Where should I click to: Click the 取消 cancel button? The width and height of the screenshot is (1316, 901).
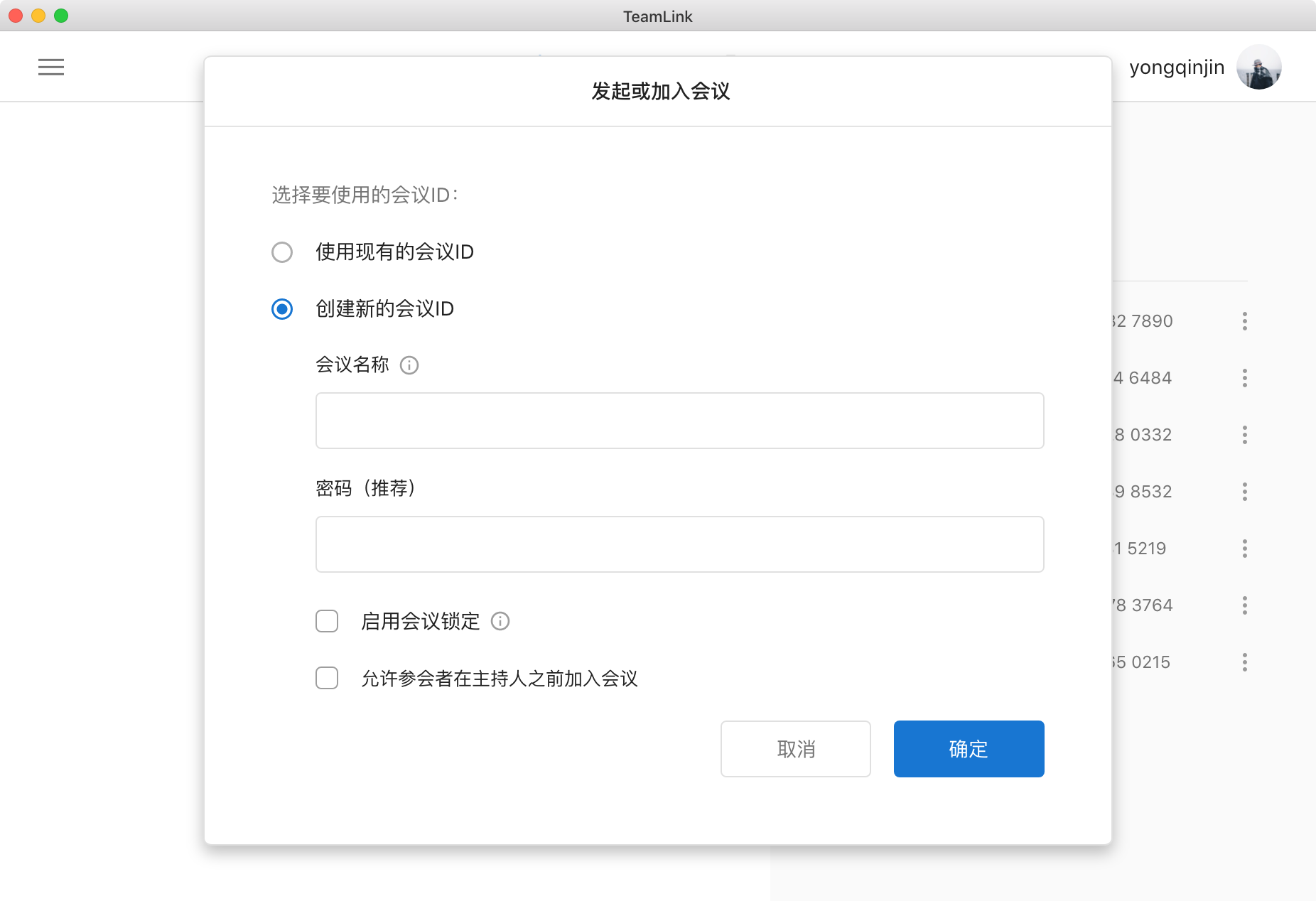795,748
